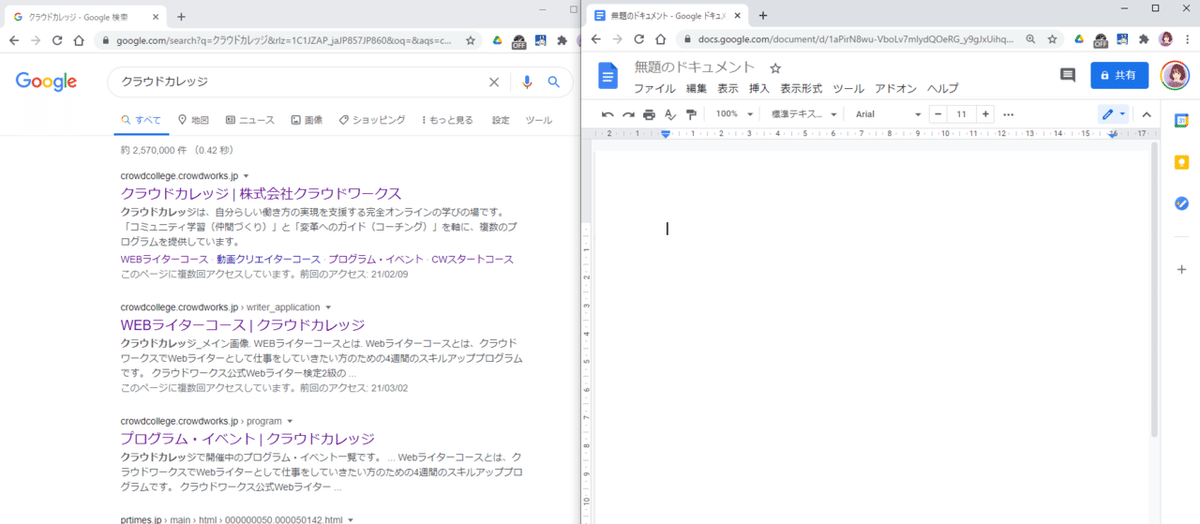Bookmark star in Google search window address bar

(x=471, y=40)
